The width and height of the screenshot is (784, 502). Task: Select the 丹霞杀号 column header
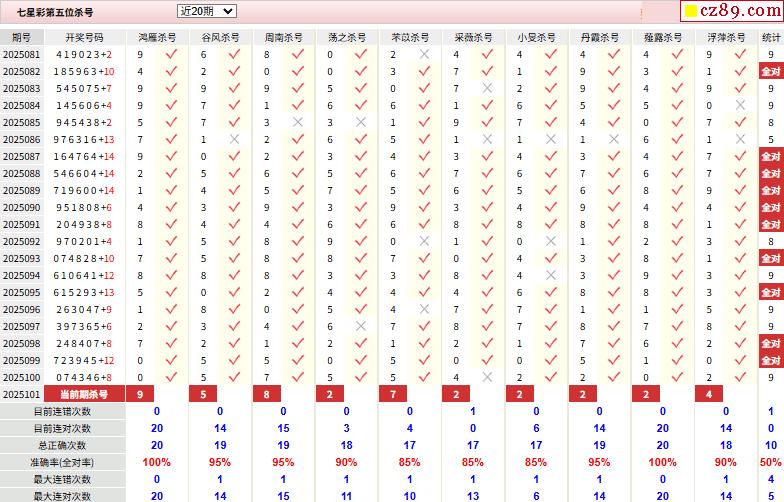pos(600,38)
